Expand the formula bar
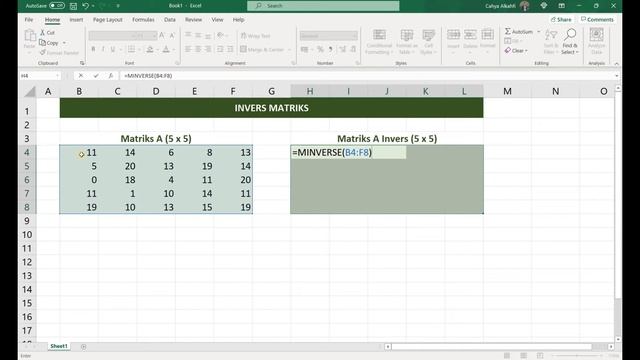This screenshot has height=360, width=640. 616,76
